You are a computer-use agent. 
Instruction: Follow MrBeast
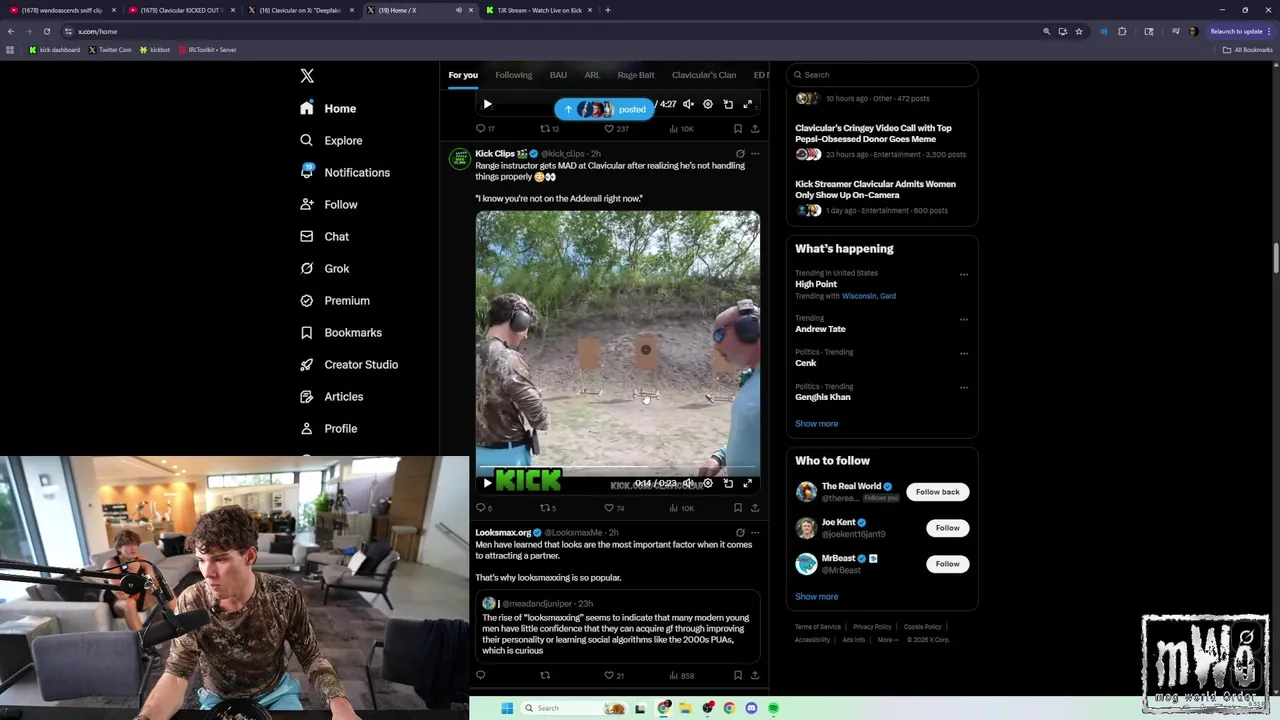tap(947, 564)
